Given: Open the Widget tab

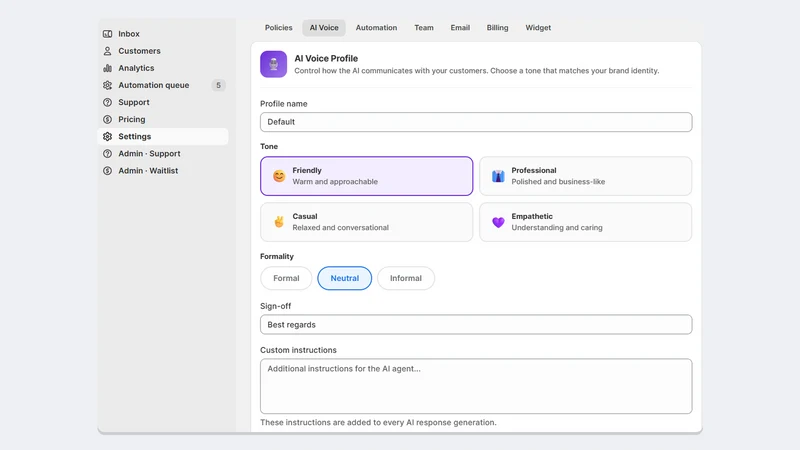Looking at the screenshot, I should coord(538,28).
